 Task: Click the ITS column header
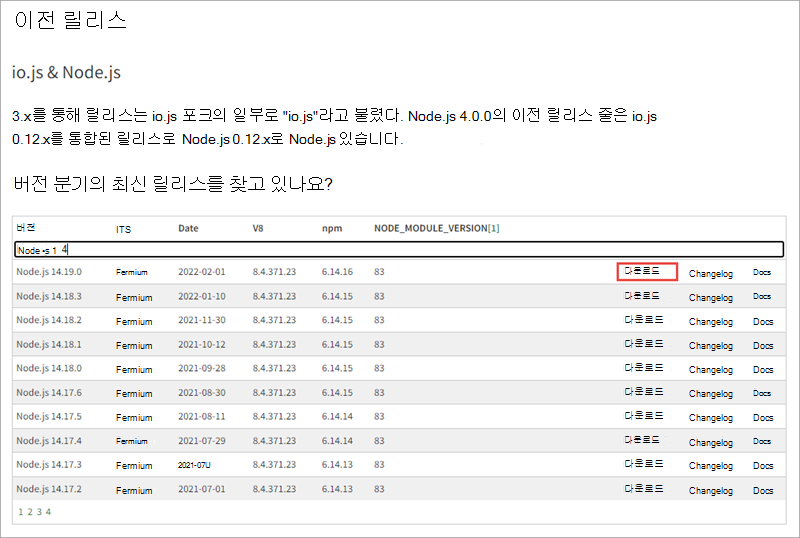(x=123, y=230)
